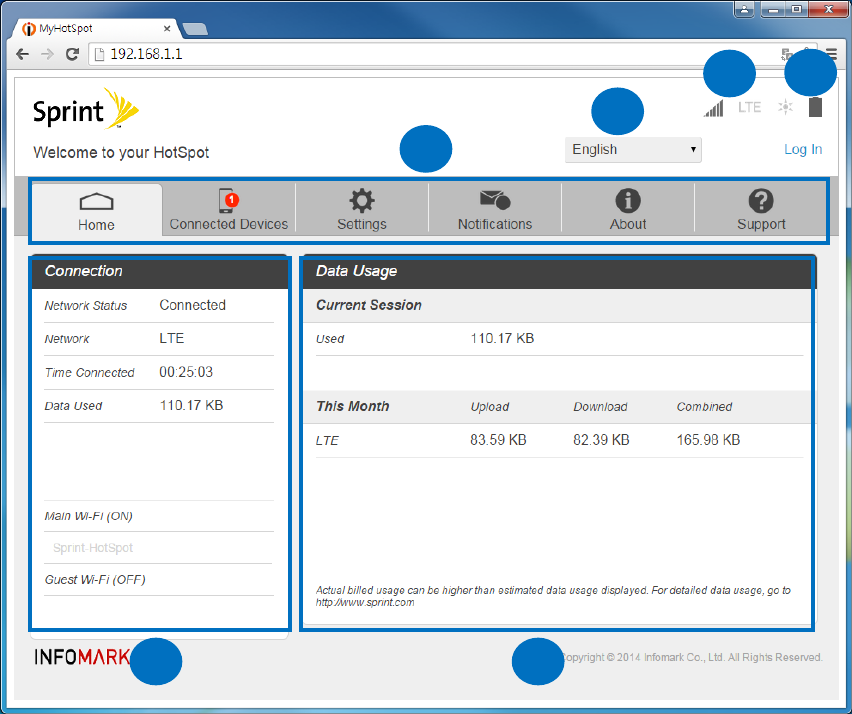This screenshot has height=714, width=852.
Task: Click the Current Session heading
Action: [x=369, y=305]
